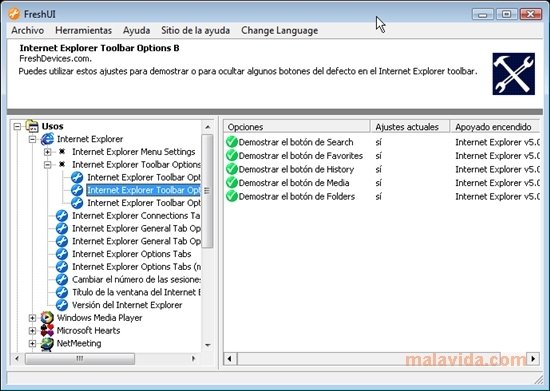The height and width of the screenshot is (391, 550).
Task: Click gear icon beside Internet Explorer Toolbar Options
Action: point(62,164)
